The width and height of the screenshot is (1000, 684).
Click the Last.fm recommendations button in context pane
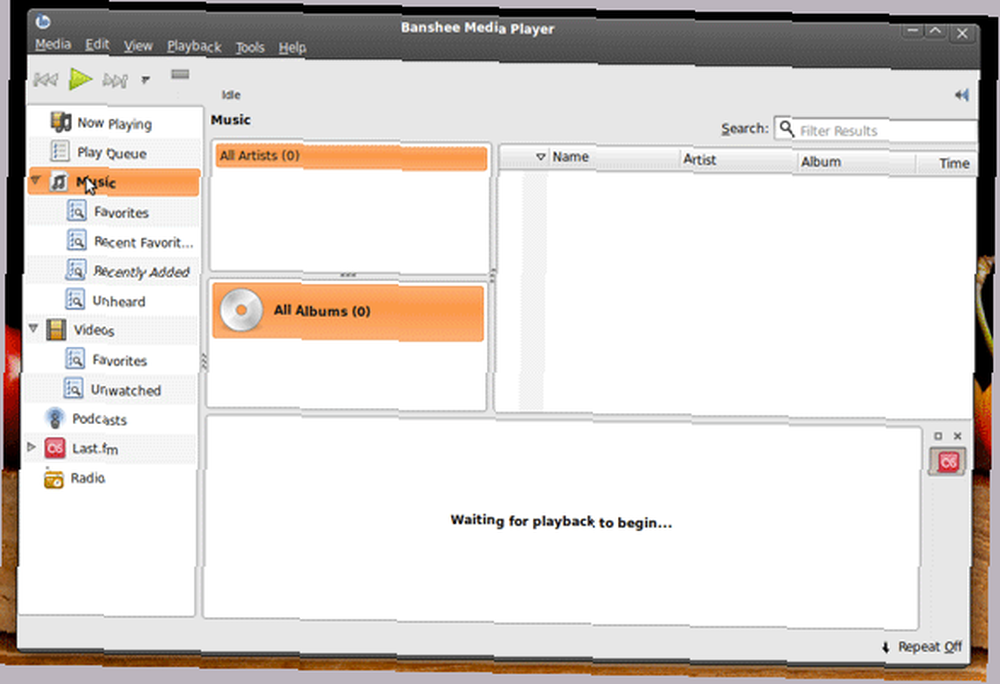pyautogui.click(x=947, y=462)
